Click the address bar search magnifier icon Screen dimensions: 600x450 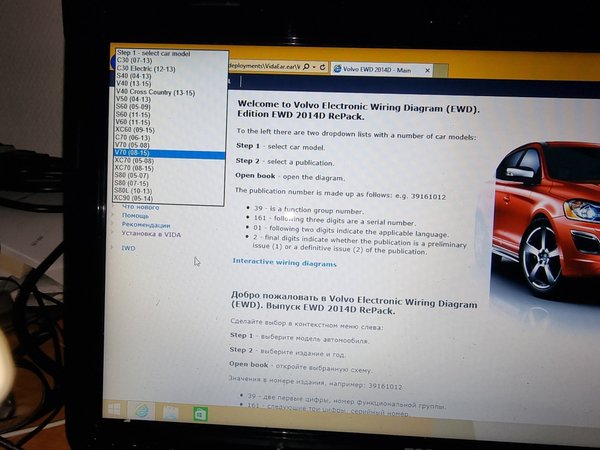click(307, 66)
